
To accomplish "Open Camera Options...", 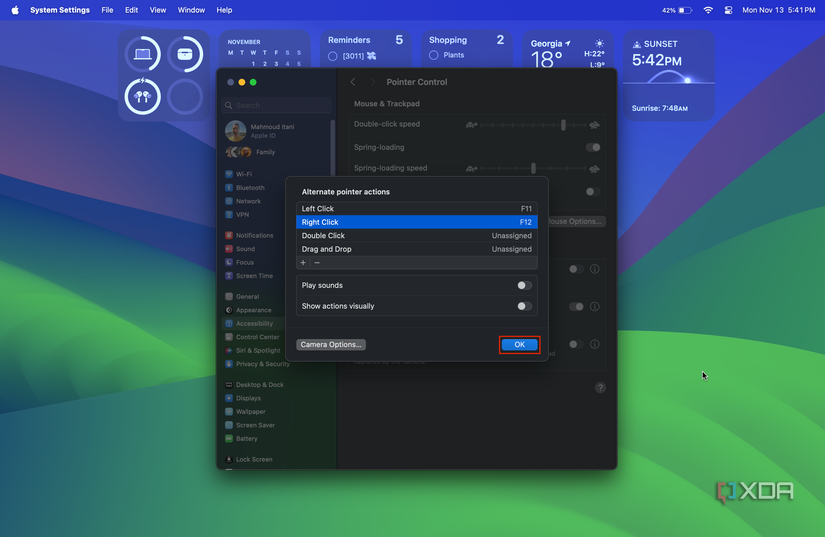I will [x=331, y=345].
